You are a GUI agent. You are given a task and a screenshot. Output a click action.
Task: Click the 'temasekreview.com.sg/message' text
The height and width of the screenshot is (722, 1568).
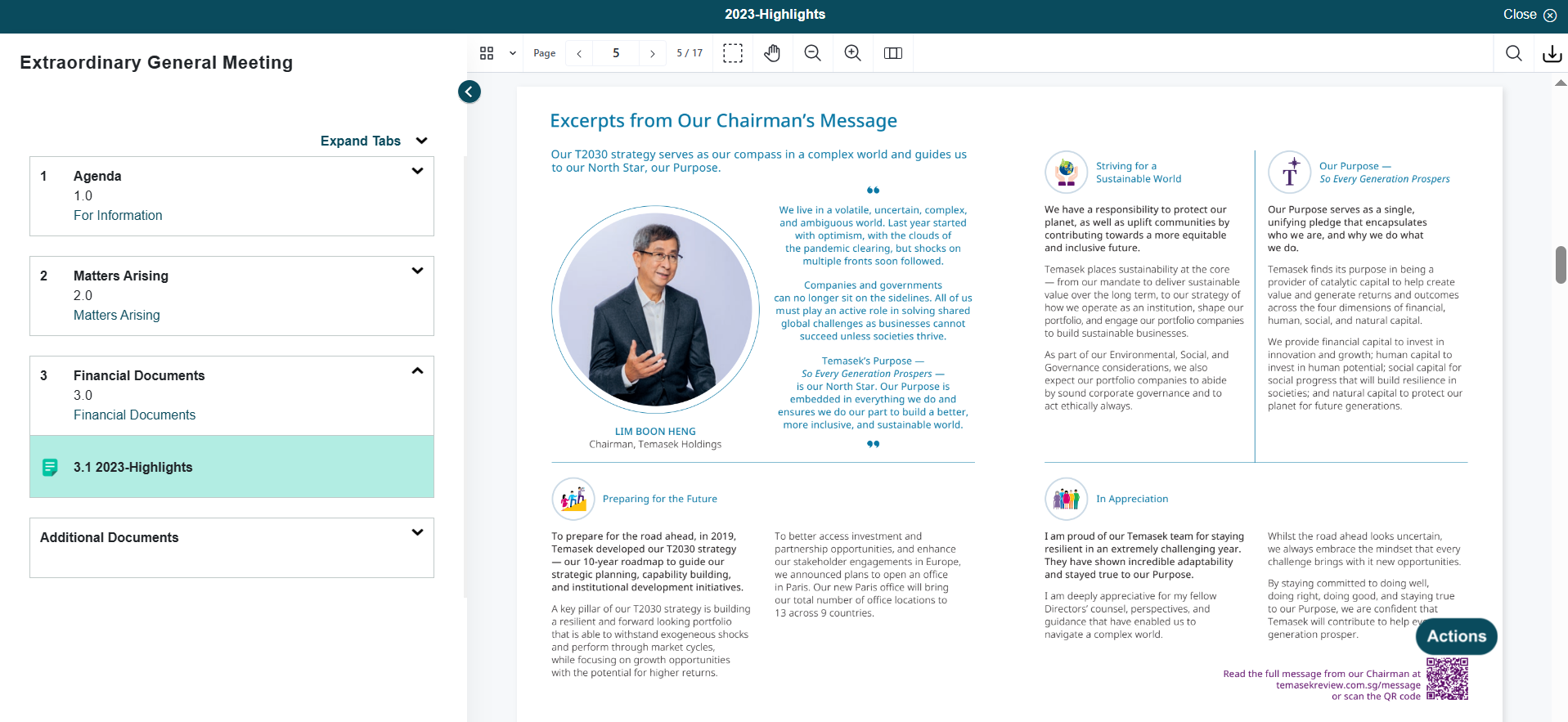1348,685
